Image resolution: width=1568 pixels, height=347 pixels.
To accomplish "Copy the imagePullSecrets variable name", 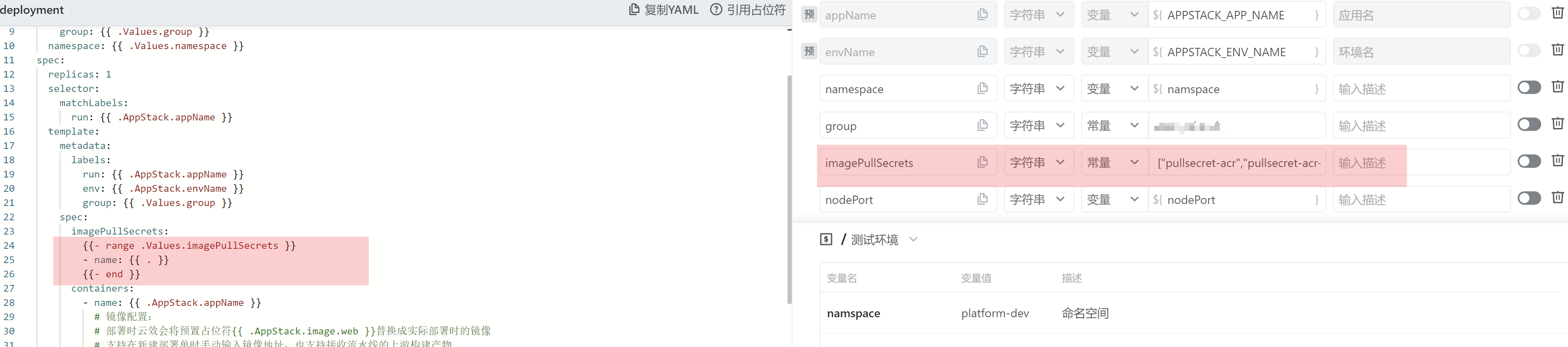I will click(x=982, y=162).
